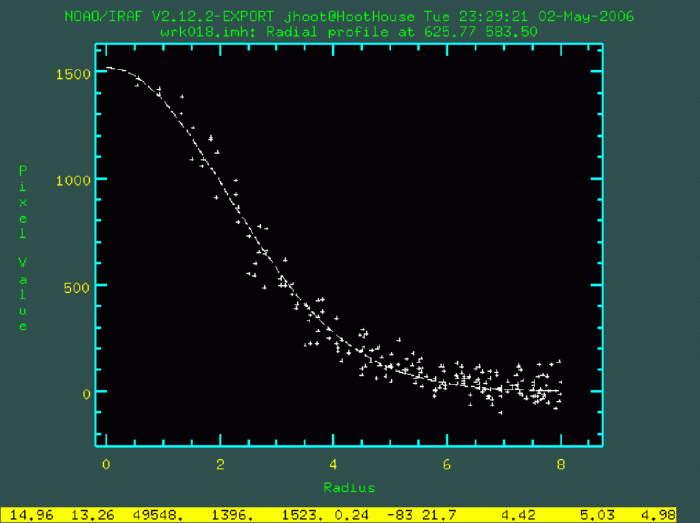This screenshot has height=523, width=700.
Task: Click the V2.12.2-EXPORT version text
Action: [x=212, y=17]
